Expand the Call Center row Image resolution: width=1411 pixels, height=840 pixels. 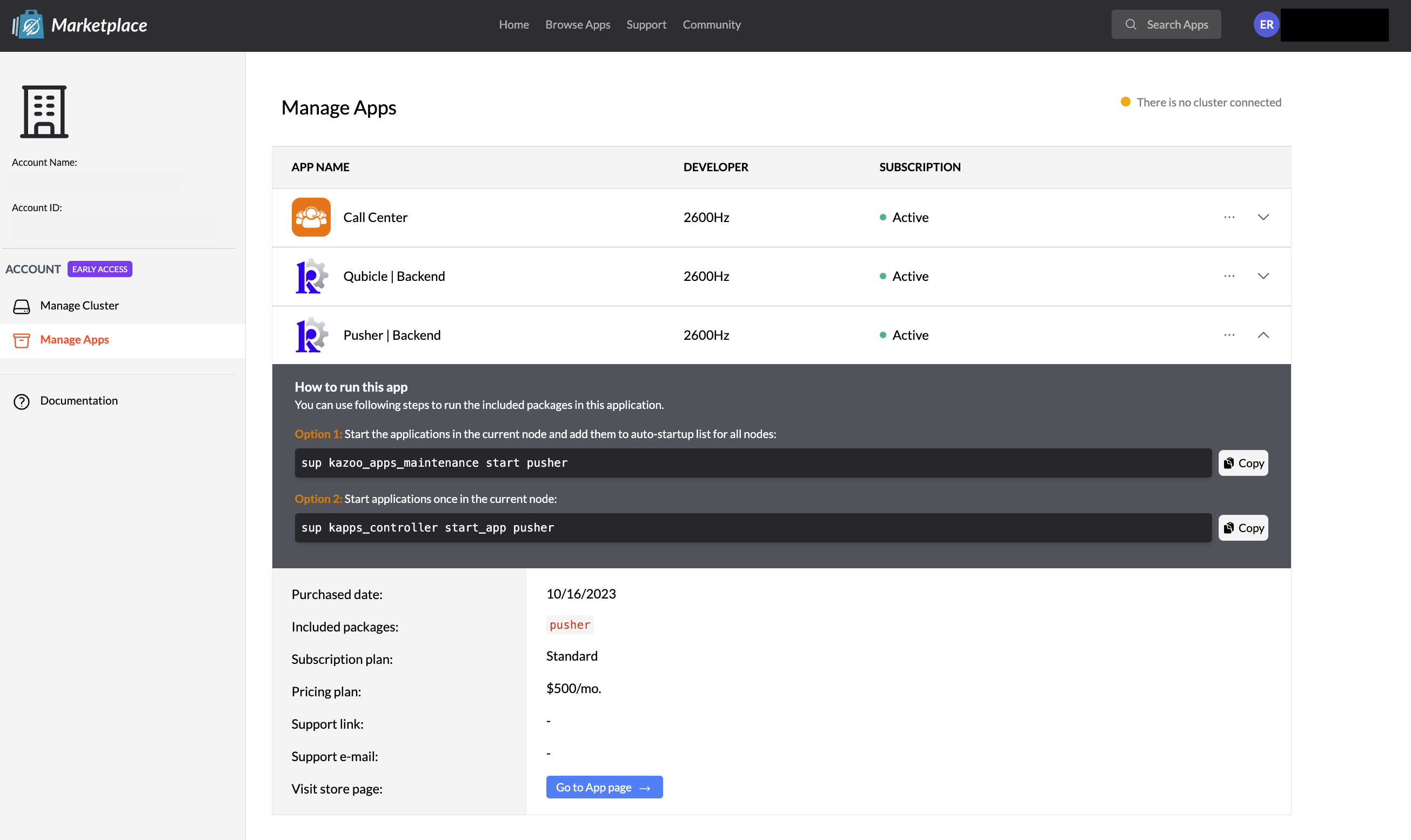pos(1262,217)
